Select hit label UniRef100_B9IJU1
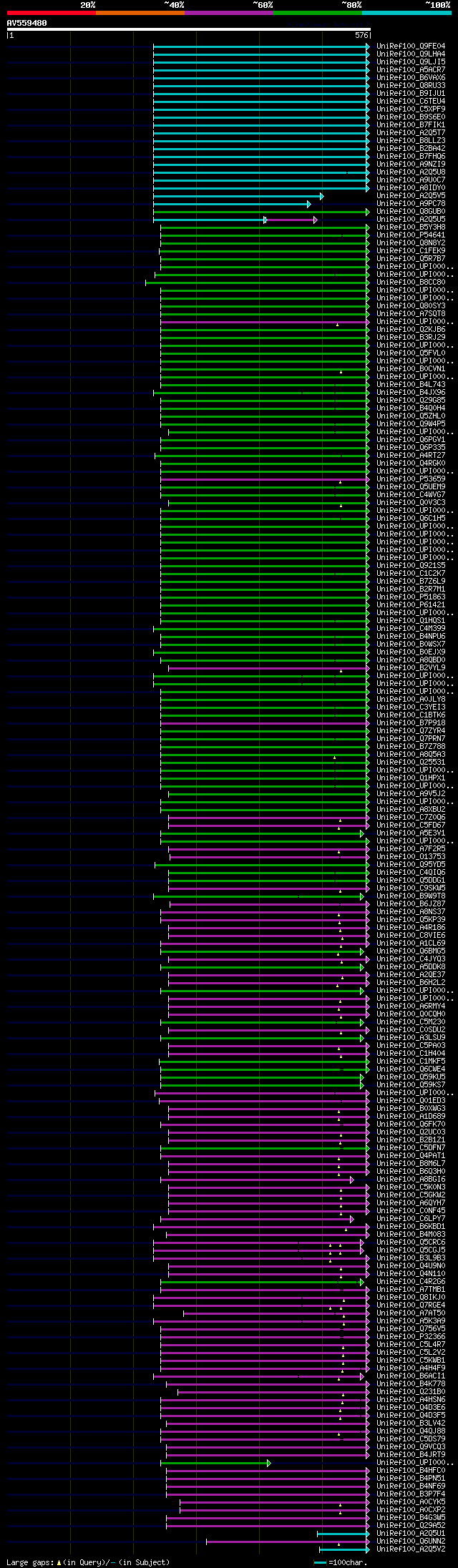The width and height of the screenshot is (458, 1568). 411,94
